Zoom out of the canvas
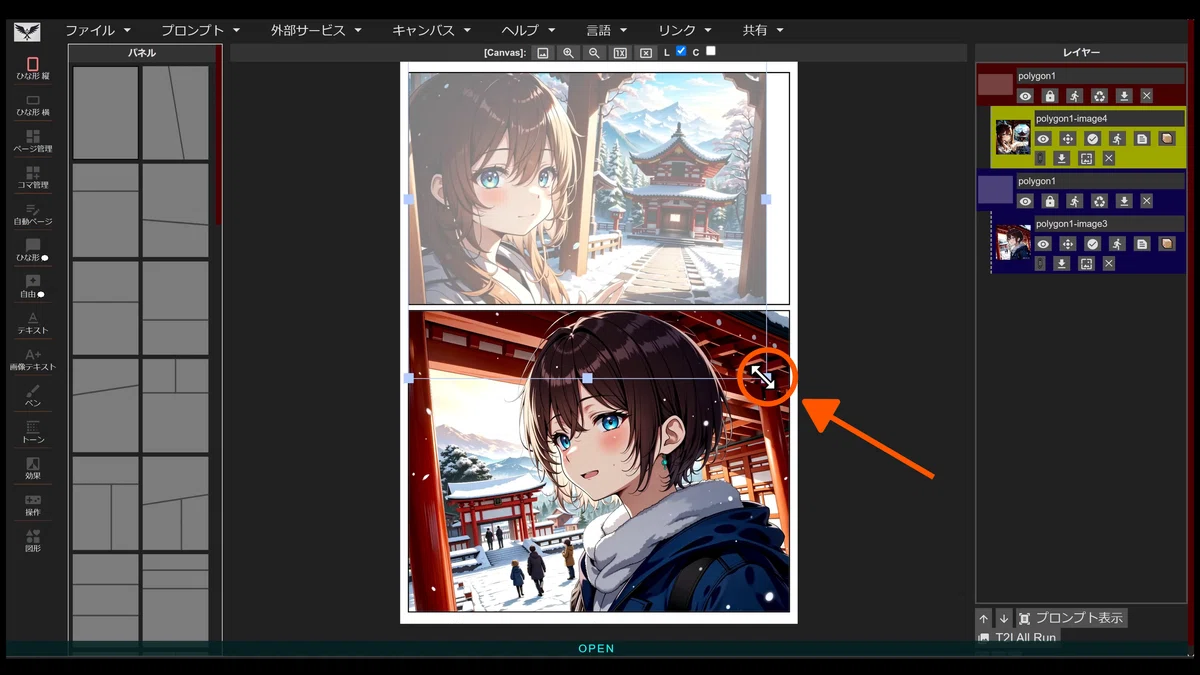 coord(594,52)
